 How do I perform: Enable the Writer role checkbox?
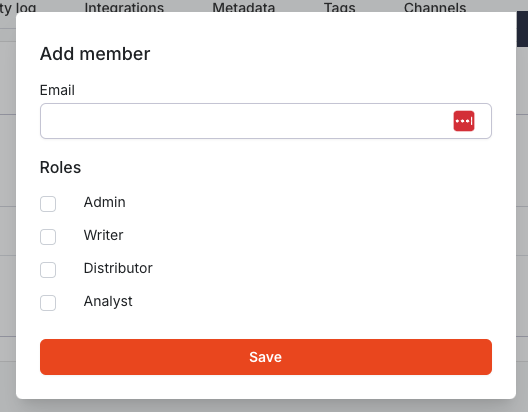click(48, 237)
